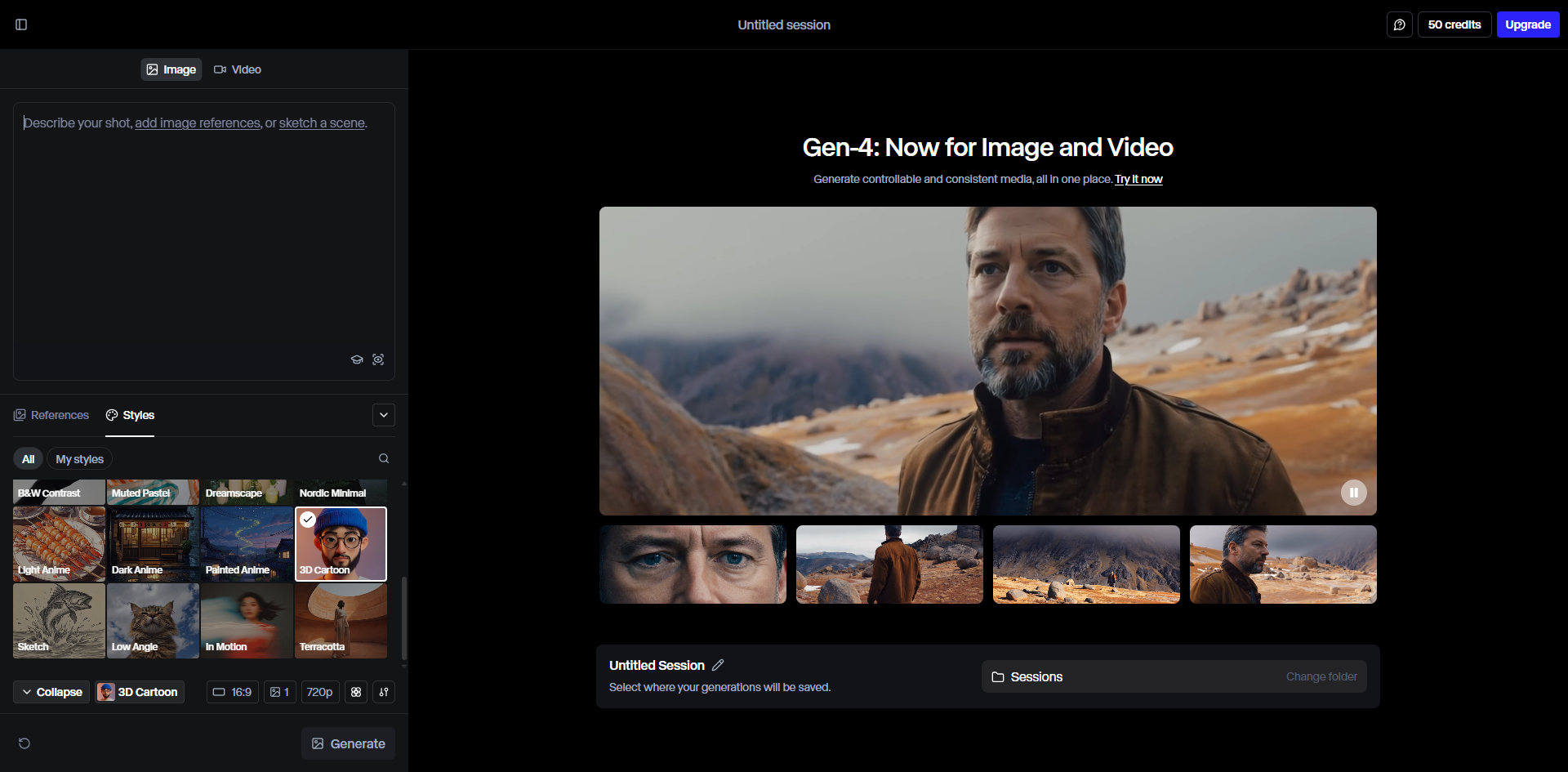
Task: Open the man side profile thumbnail
Action: (1283, 564)
